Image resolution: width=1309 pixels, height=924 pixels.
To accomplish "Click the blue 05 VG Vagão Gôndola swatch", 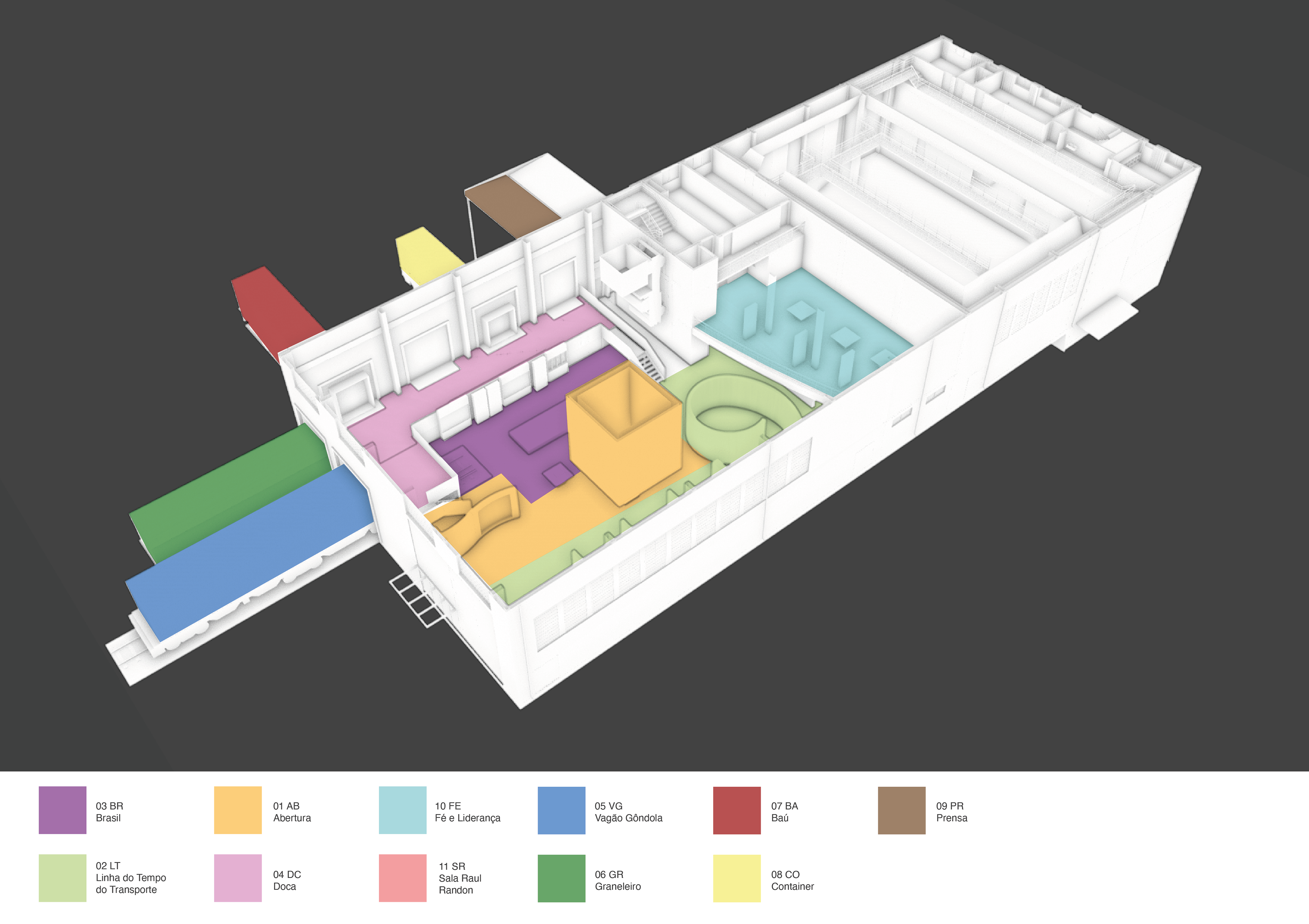I will [x=561, y=810].
